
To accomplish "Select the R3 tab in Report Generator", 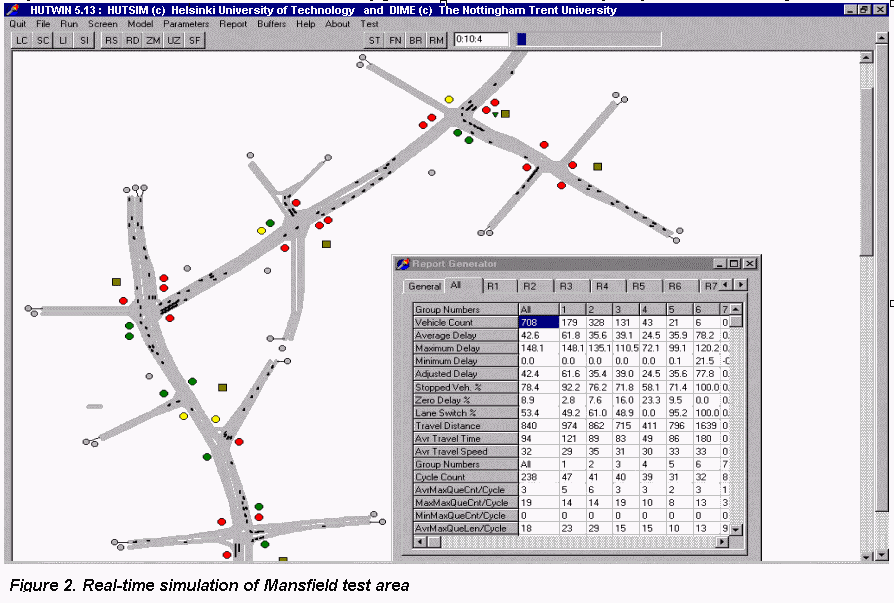I will tap(566, 286).
